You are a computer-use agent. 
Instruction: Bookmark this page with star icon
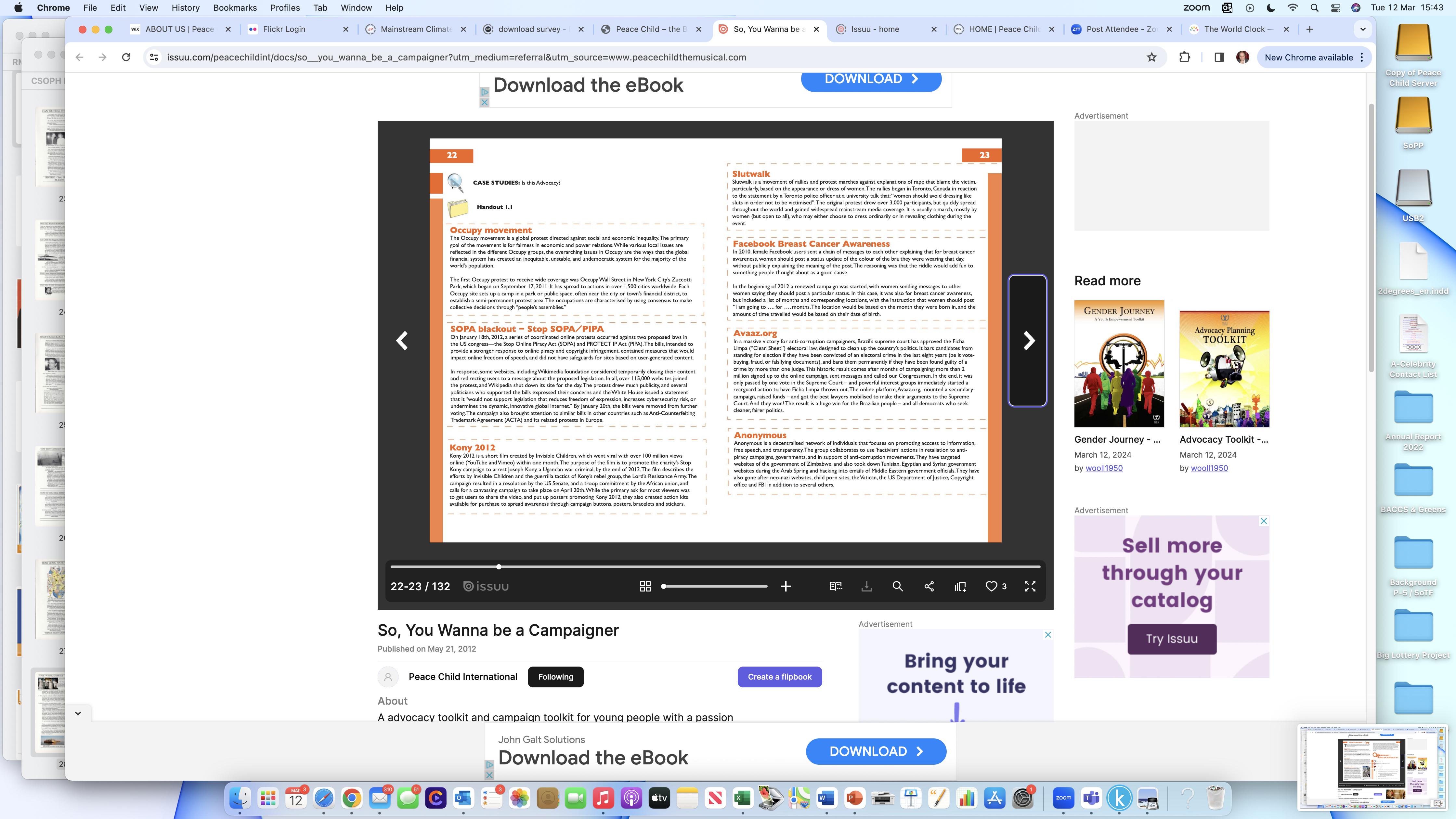coord(1151,57)
